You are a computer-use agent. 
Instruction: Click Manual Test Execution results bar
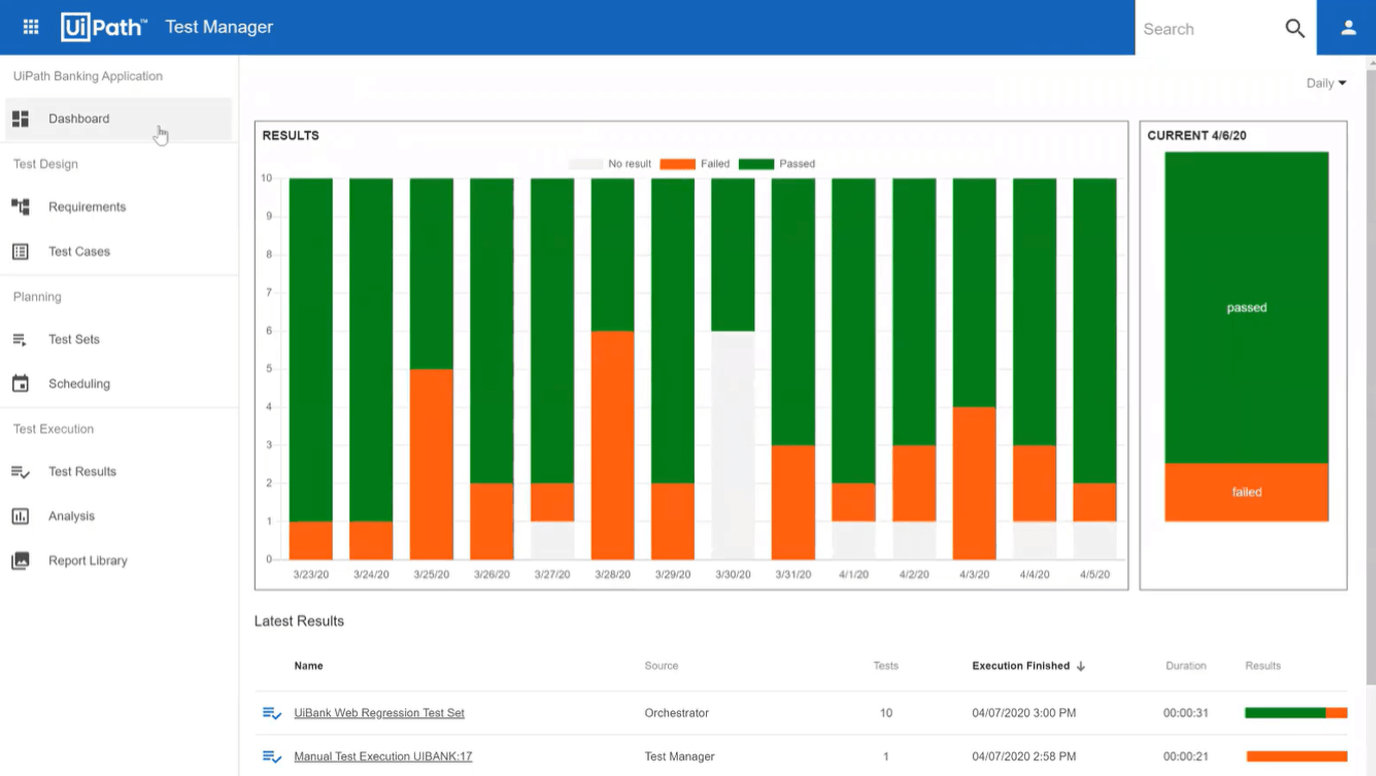1296,757
